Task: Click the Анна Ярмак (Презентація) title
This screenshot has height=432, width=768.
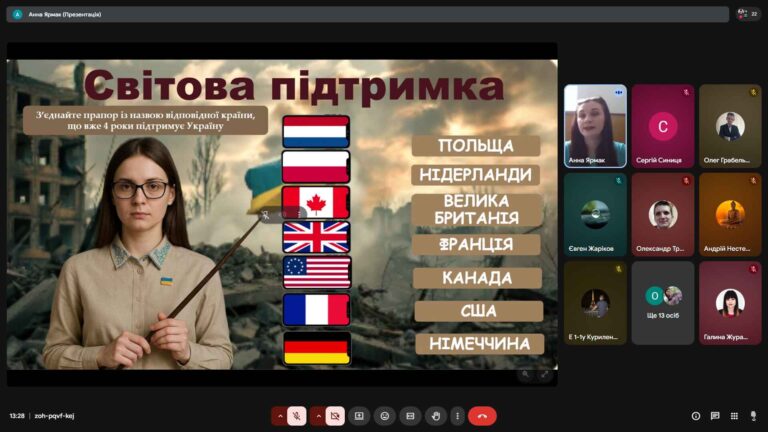Action: click(65, 14)
